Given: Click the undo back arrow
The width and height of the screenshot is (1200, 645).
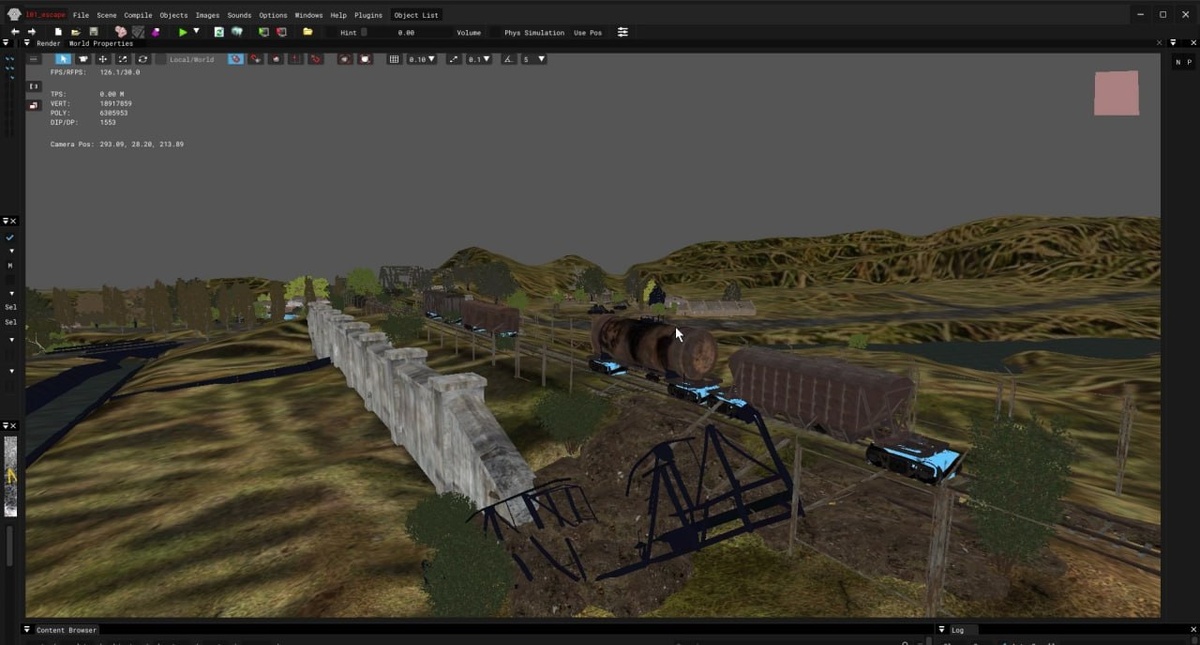Looking at the screenshot, I should coord(15,32).
